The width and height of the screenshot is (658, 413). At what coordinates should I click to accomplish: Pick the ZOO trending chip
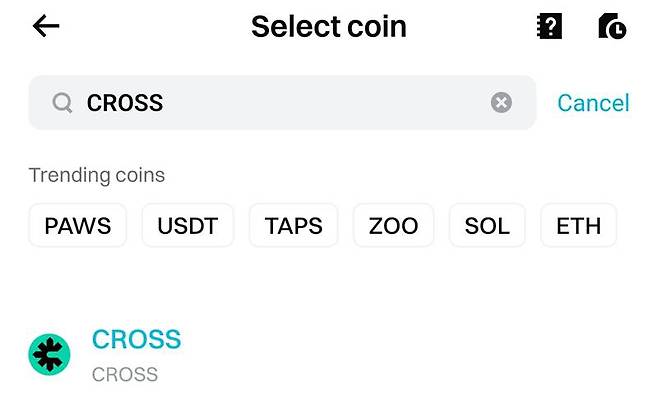coord(393,225)
